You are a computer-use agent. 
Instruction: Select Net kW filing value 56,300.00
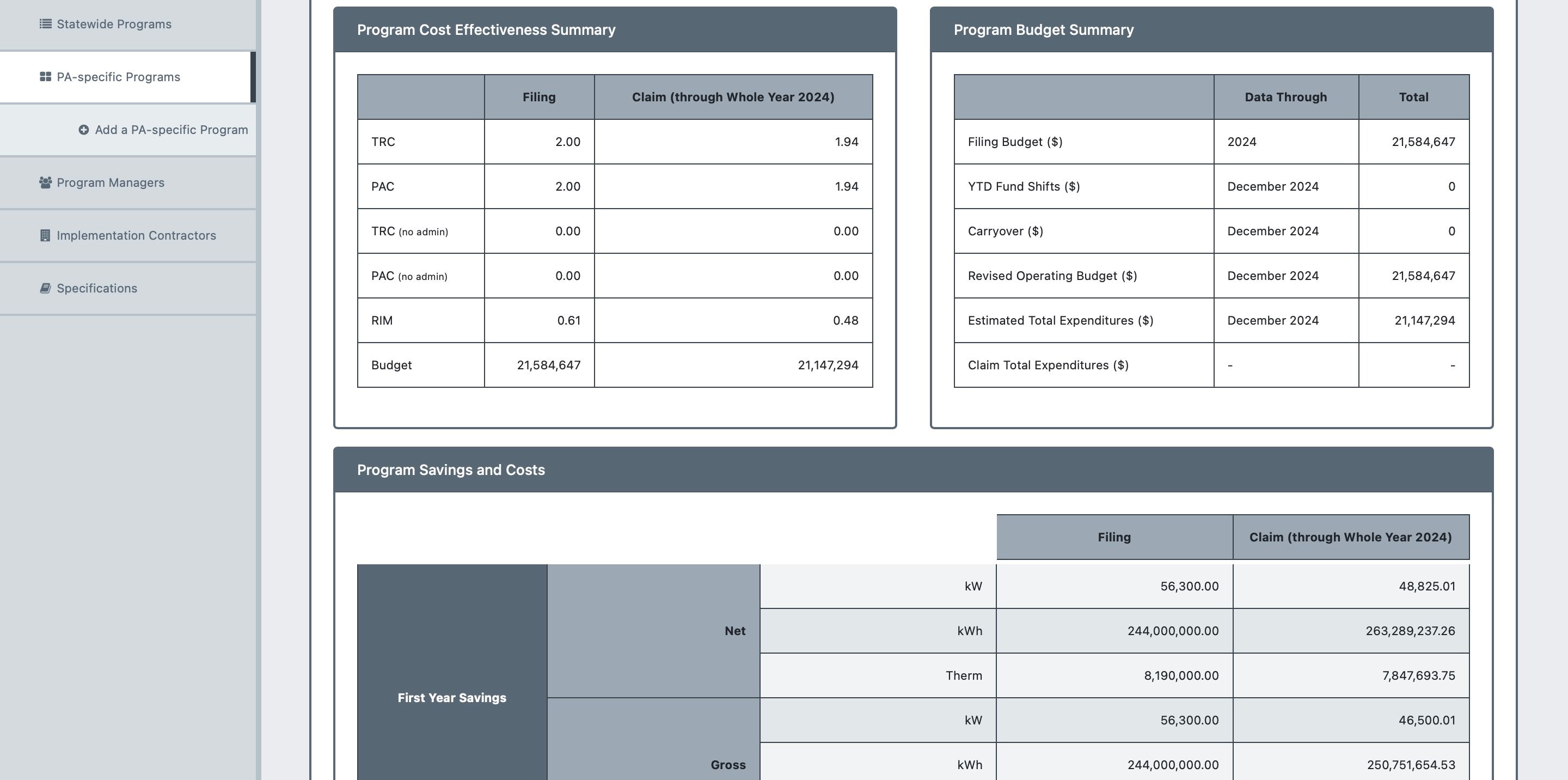[1189, 587]
